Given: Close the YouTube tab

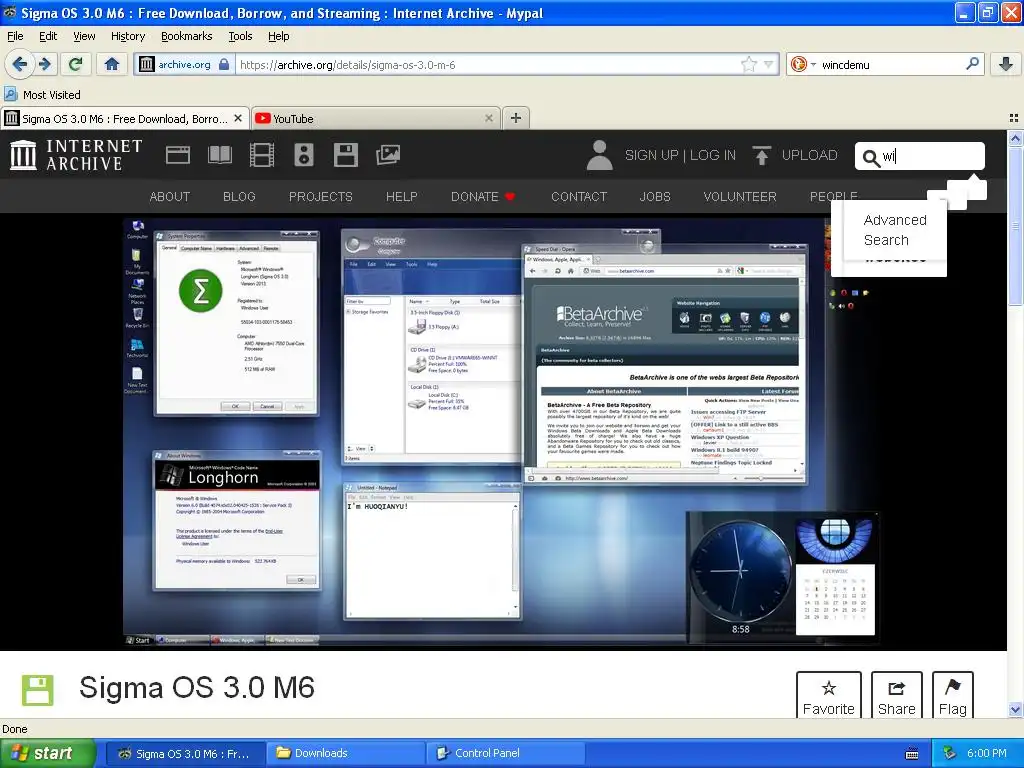Looking at the screenshot, I should (488, 118).
